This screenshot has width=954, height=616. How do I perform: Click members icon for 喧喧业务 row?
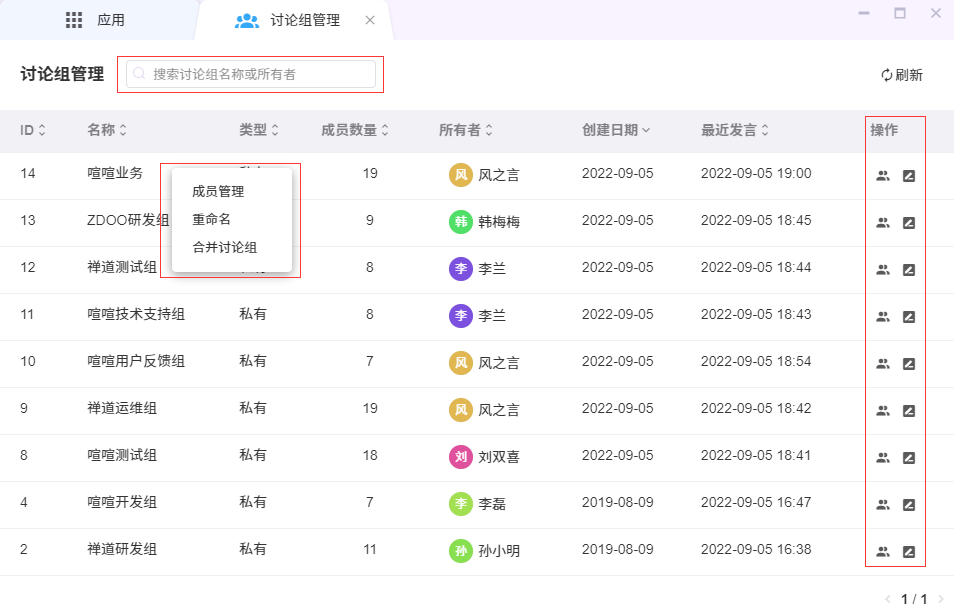882,176
